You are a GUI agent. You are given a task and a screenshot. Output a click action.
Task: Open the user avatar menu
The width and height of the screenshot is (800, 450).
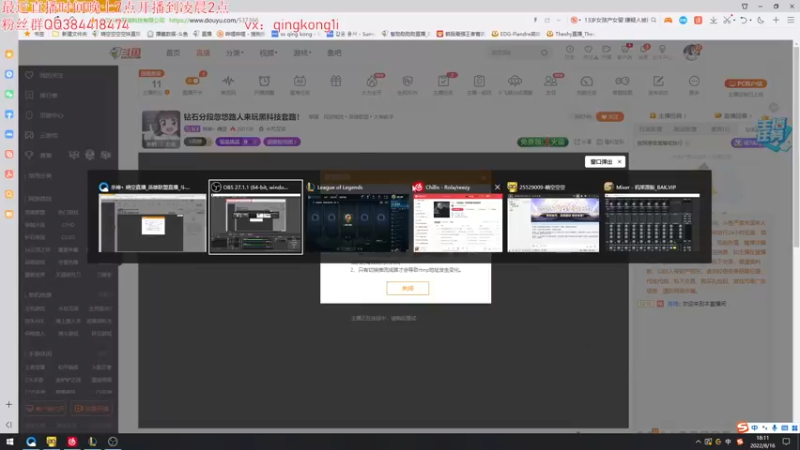[692, 52]
